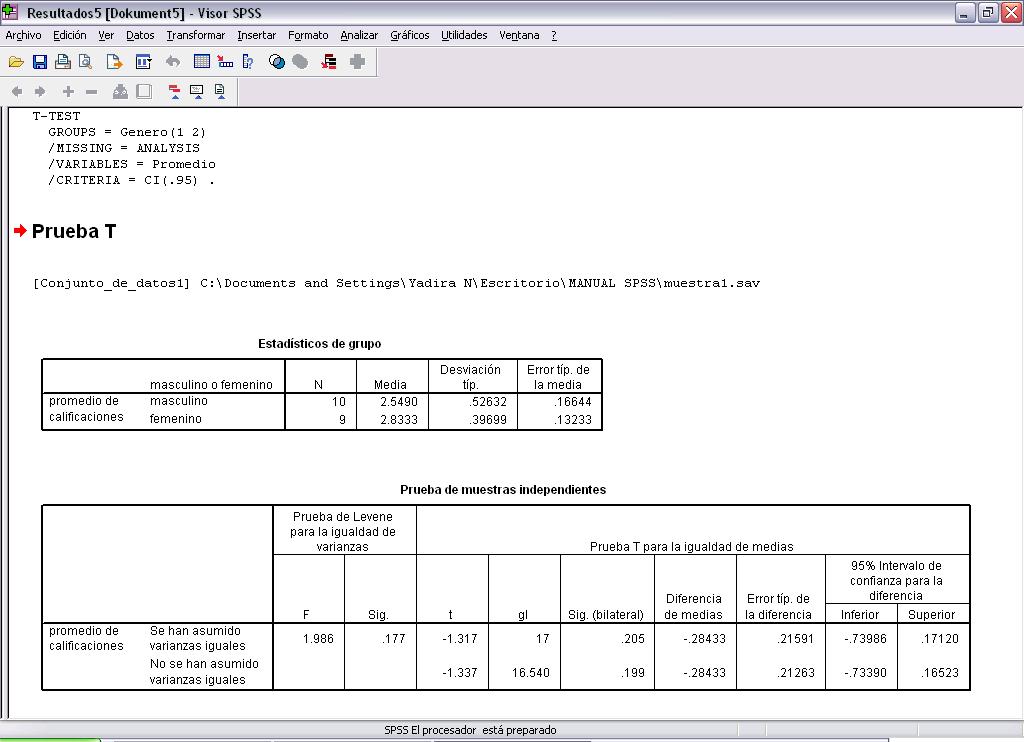This screenshot has width=1024, height=742.
Task: Insert heading with the red bars icon
Action: [174, 91]
